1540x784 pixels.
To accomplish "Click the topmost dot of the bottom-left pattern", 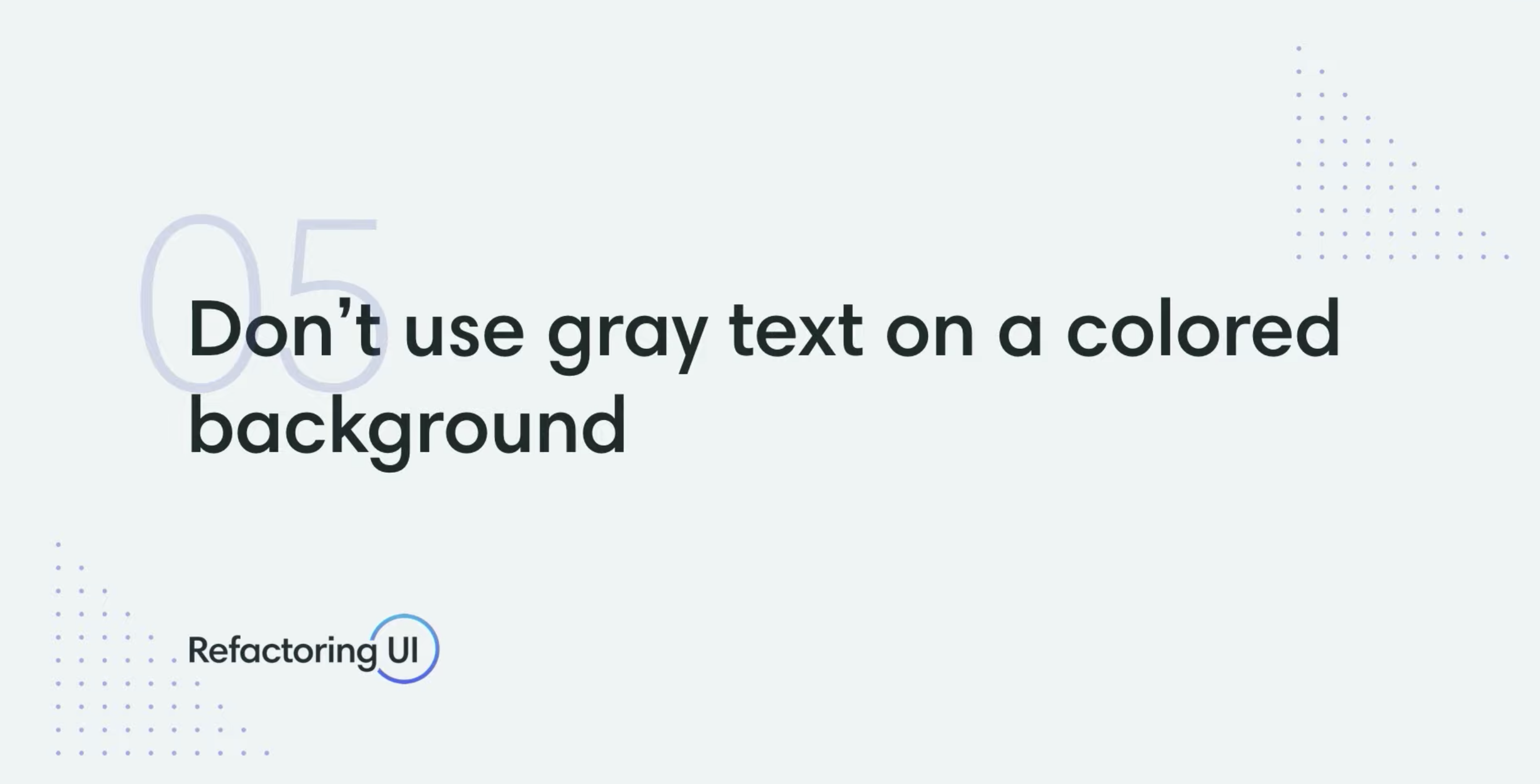I will [58, 545].
